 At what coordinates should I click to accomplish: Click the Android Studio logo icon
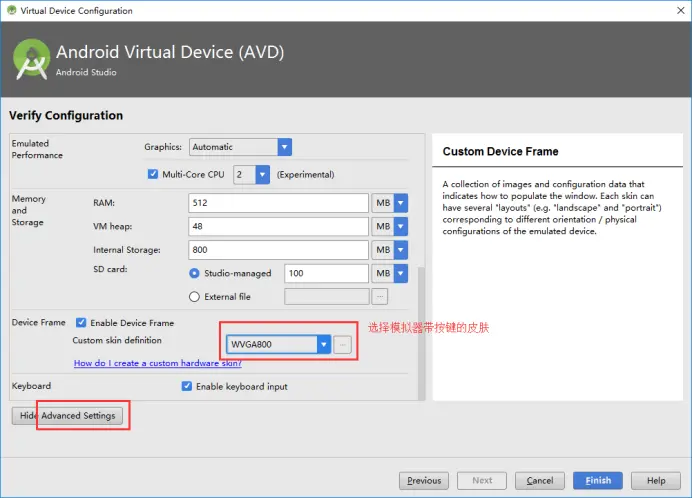point(31,59)
